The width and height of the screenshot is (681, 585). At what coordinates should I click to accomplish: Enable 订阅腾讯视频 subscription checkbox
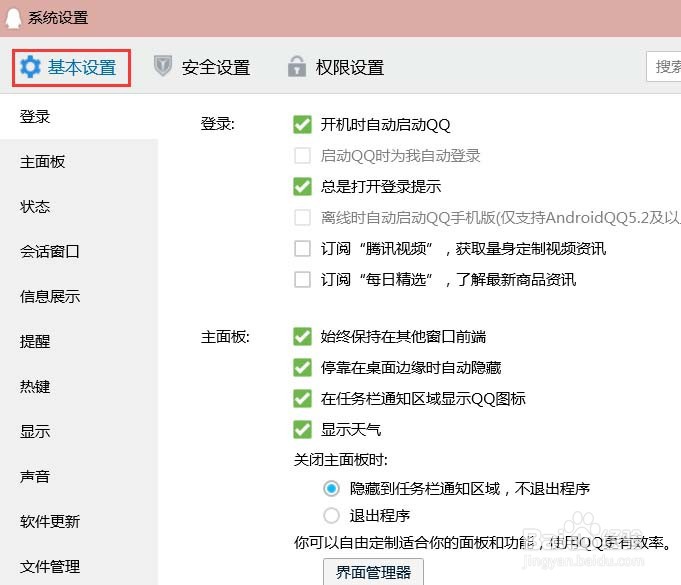tap(302, 249)
